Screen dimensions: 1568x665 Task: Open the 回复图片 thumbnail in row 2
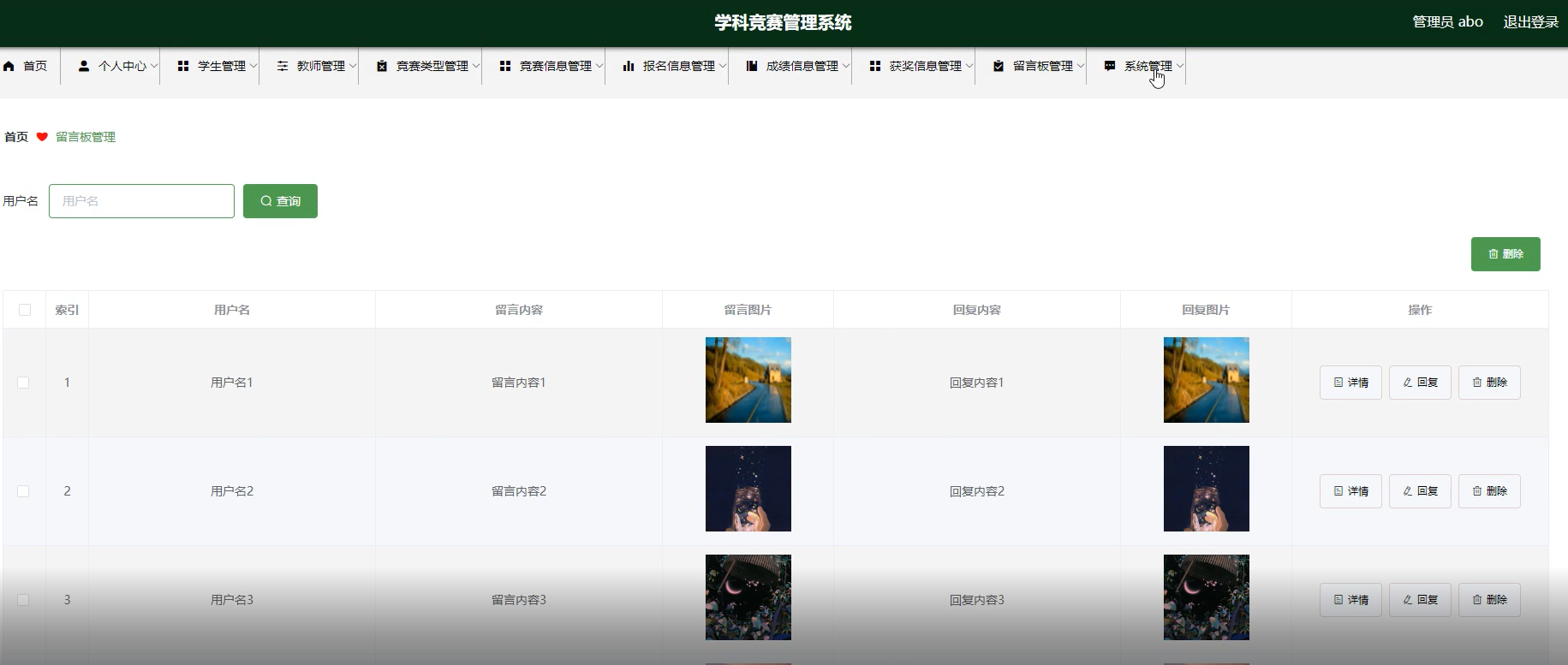click(x=1207, y=489)
